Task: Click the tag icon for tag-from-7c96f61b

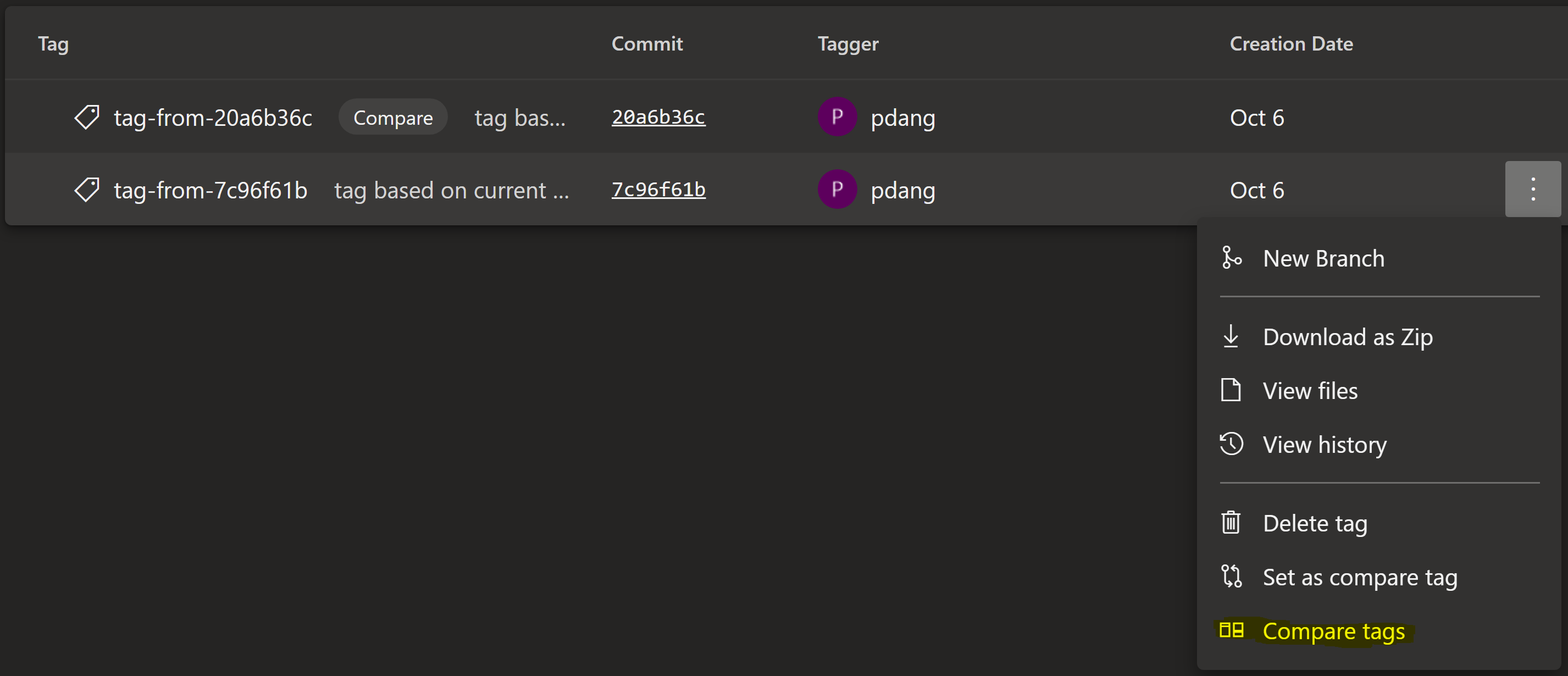Action: 87,189
